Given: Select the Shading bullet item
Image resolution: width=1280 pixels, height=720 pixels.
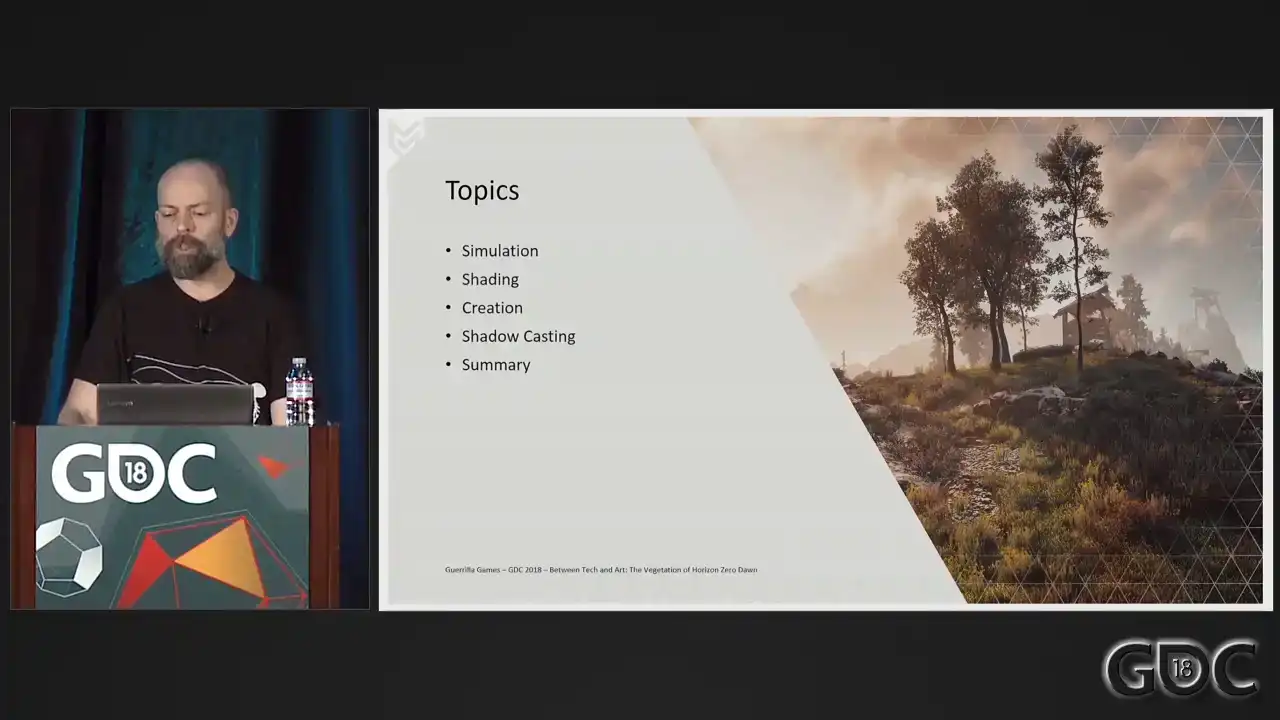Looking at the screenshot, I should click(489, 279).
